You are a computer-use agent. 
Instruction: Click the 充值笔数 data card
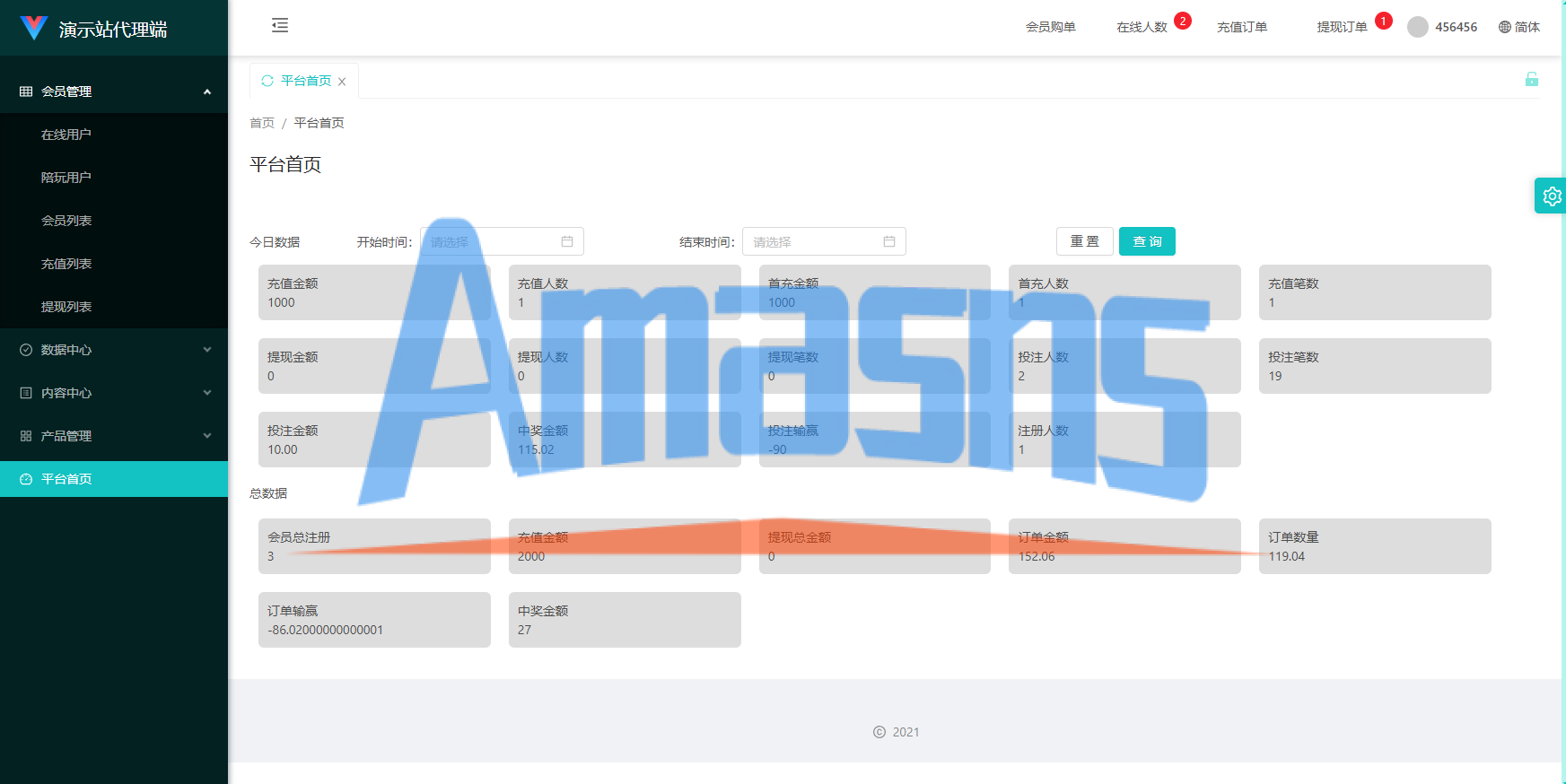(1375, 292)
